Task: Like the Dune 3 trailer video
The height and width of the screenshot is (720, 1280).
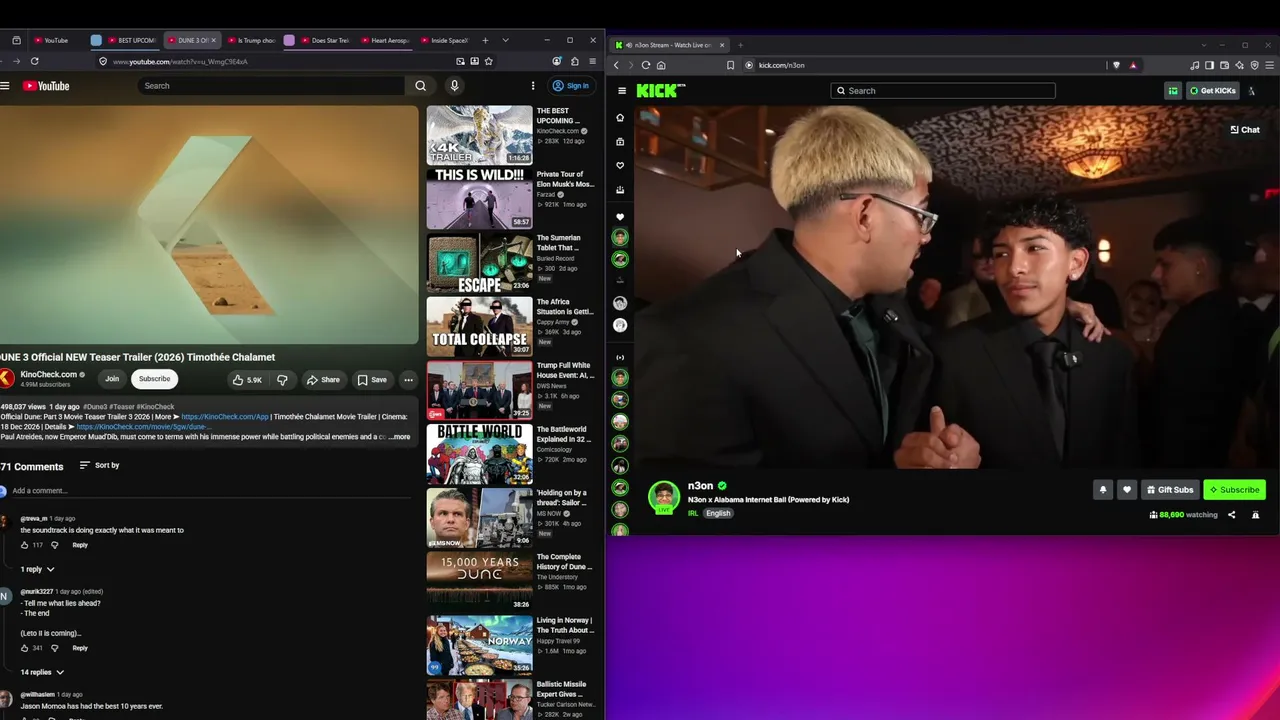Action: click(247, 380)
